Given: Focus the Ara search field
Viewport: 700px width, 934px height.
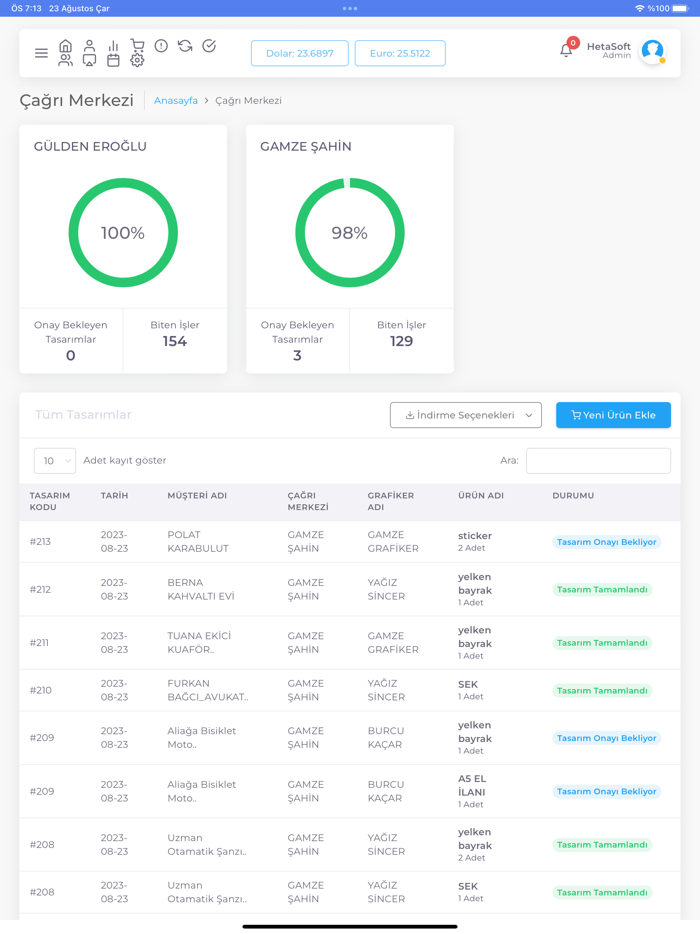Looking at the screenshot, I should (598, 460).
